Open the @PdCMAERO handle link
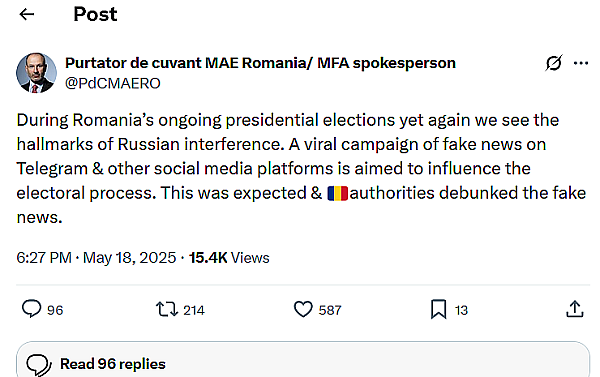Screen dimensions: 600x377 (x=112, y=83)
